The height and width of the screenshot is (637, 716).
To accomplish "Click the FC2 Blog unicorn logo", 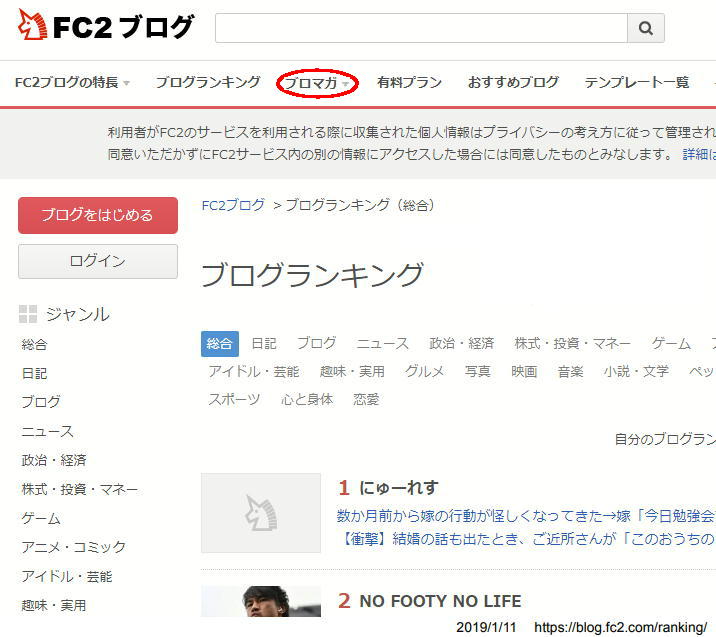I will coord(106,26).
